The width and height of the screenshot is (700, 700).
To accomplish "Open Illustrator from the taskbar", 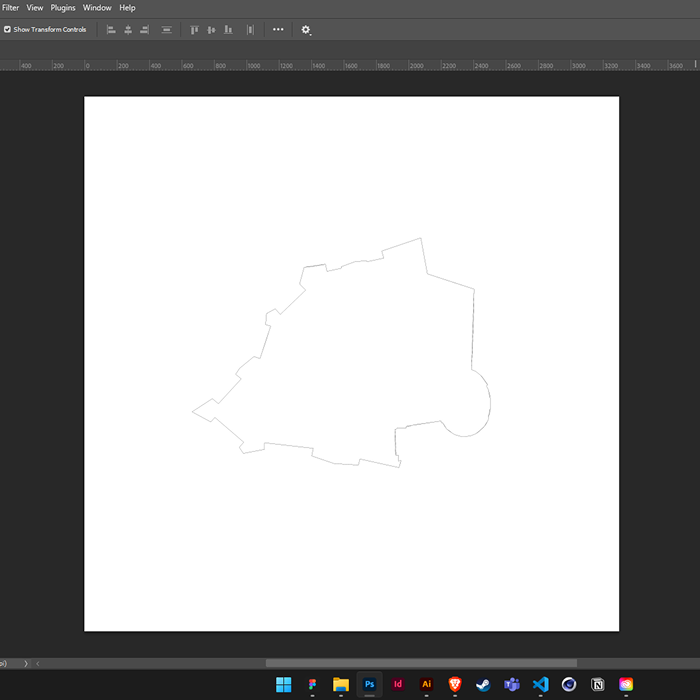I will (x=426, y=684).
